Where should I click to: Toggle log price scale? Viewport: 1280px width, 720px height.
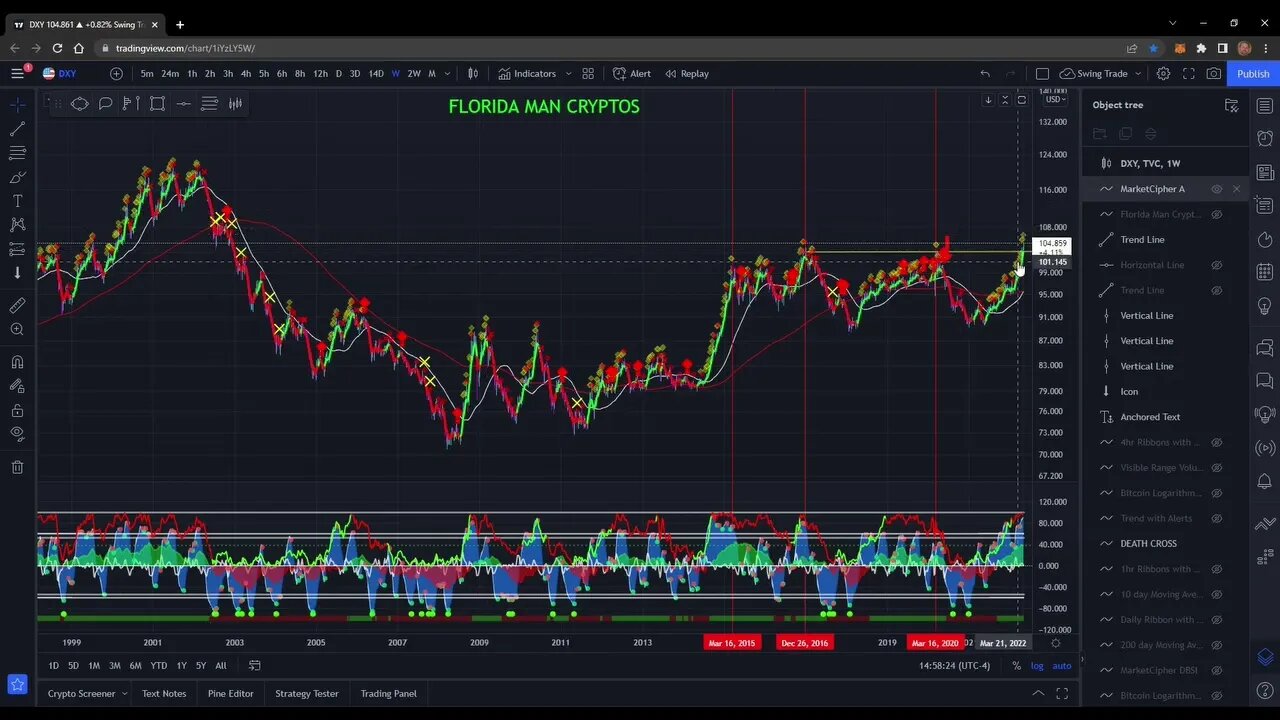coord(1037,666)
